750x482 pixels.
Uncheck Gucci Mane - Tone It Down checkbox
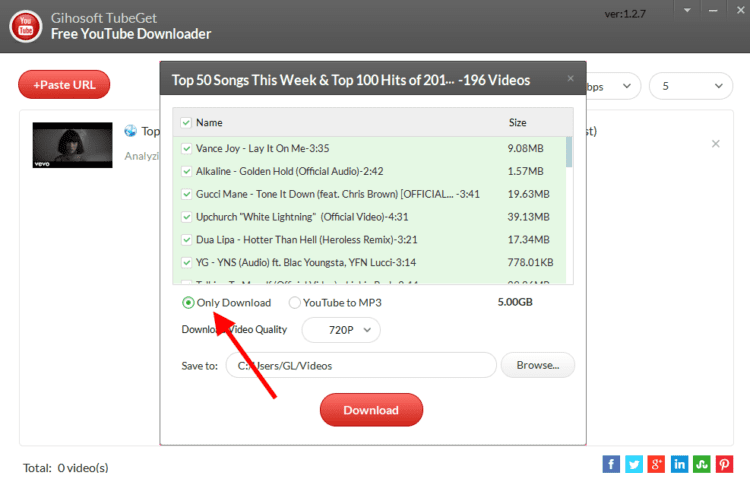[x=186, y=194]
